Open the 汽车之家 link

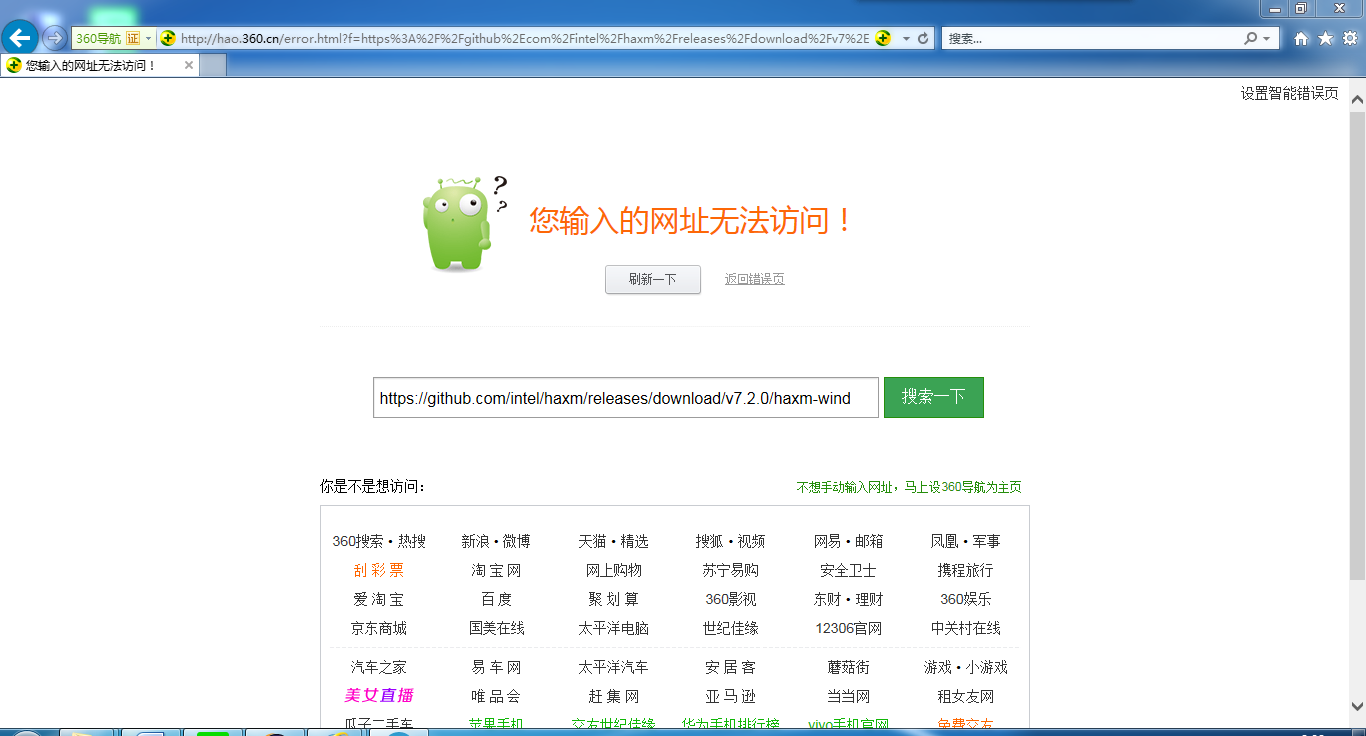(379, 667)
